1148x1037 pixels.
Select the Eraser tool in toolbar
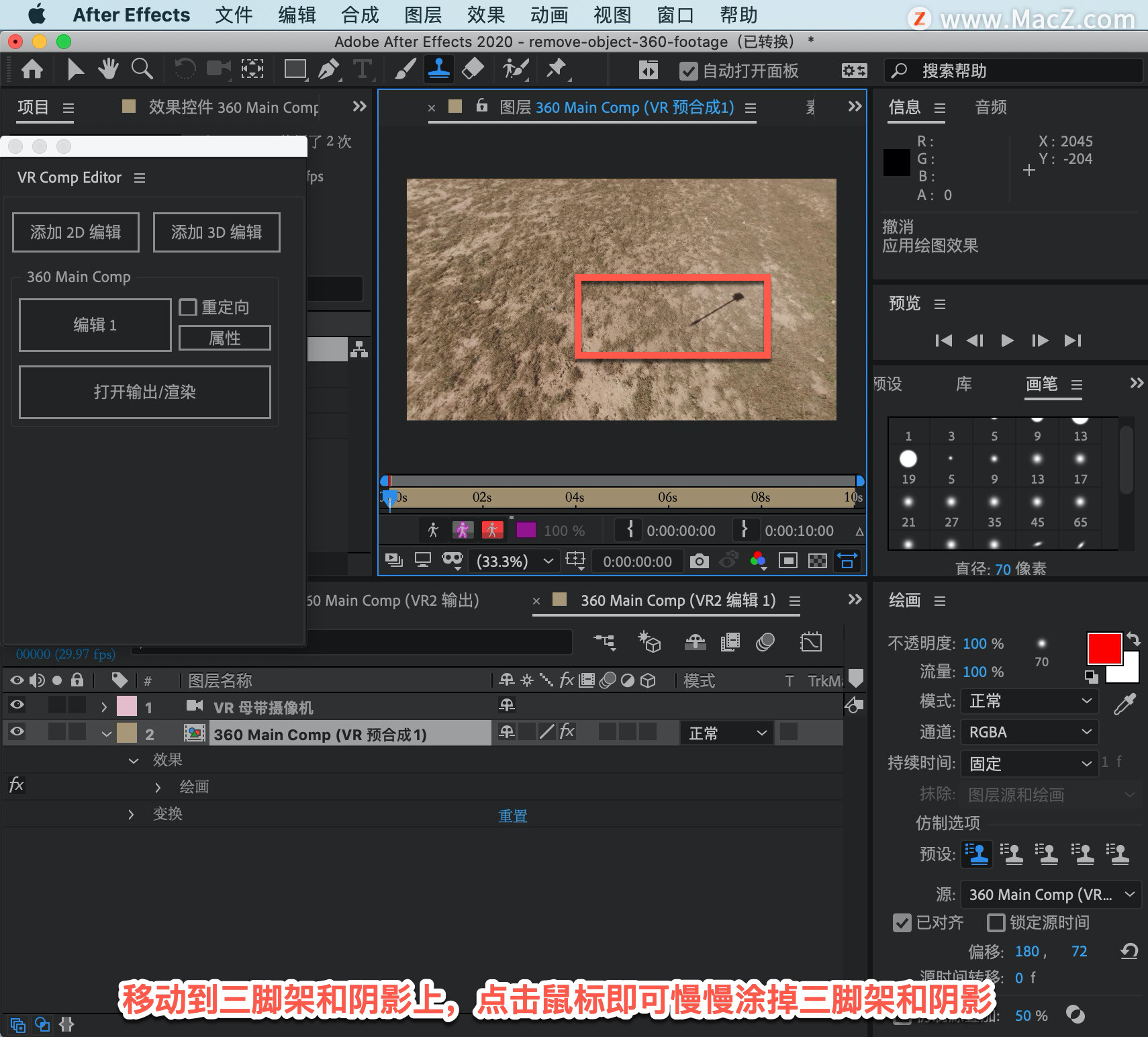tap(473, 69)
